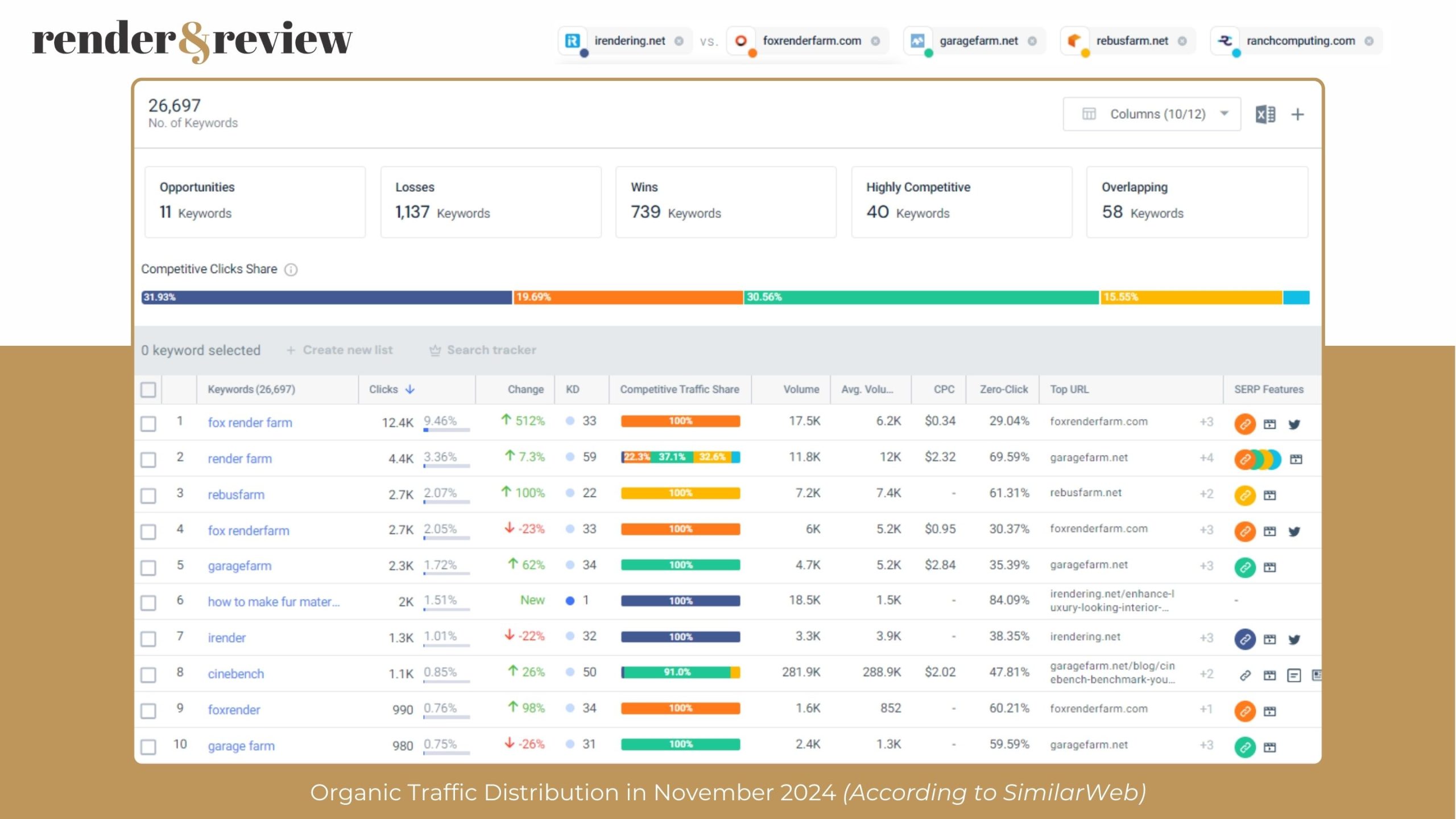This screenshot has height=819, width=1456.
Task: Click green link icon in garage farm row
Action: pos(1244,747)
